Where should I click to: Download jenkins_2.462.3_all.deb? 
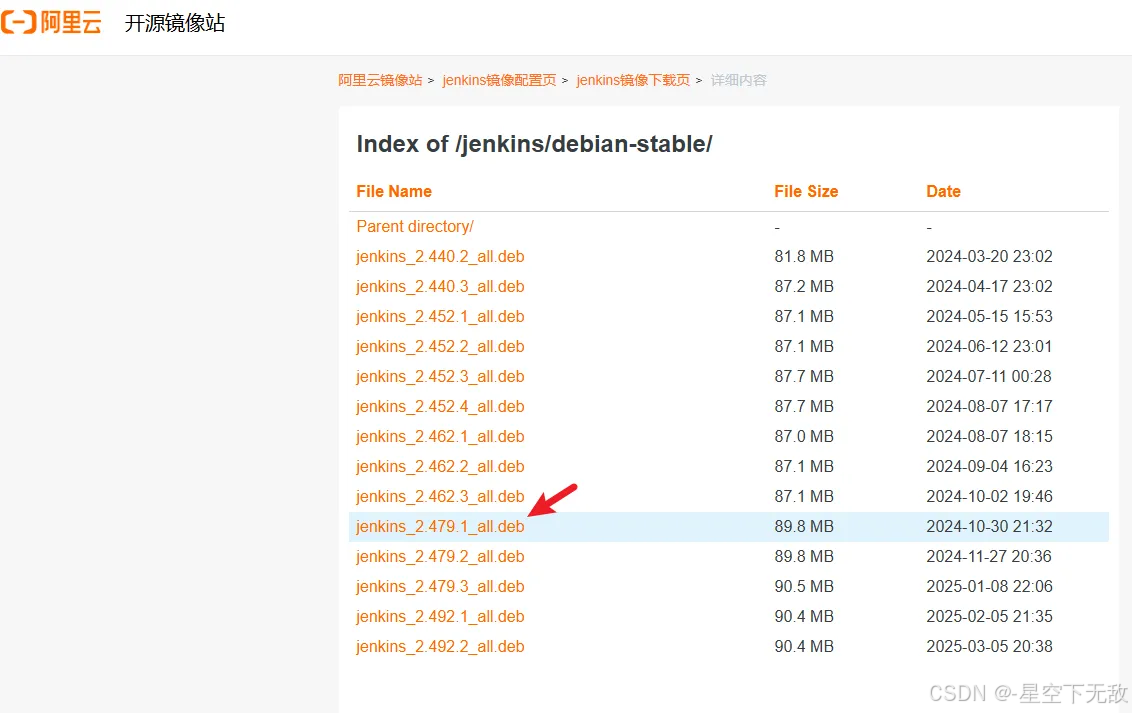click(440, 497)
